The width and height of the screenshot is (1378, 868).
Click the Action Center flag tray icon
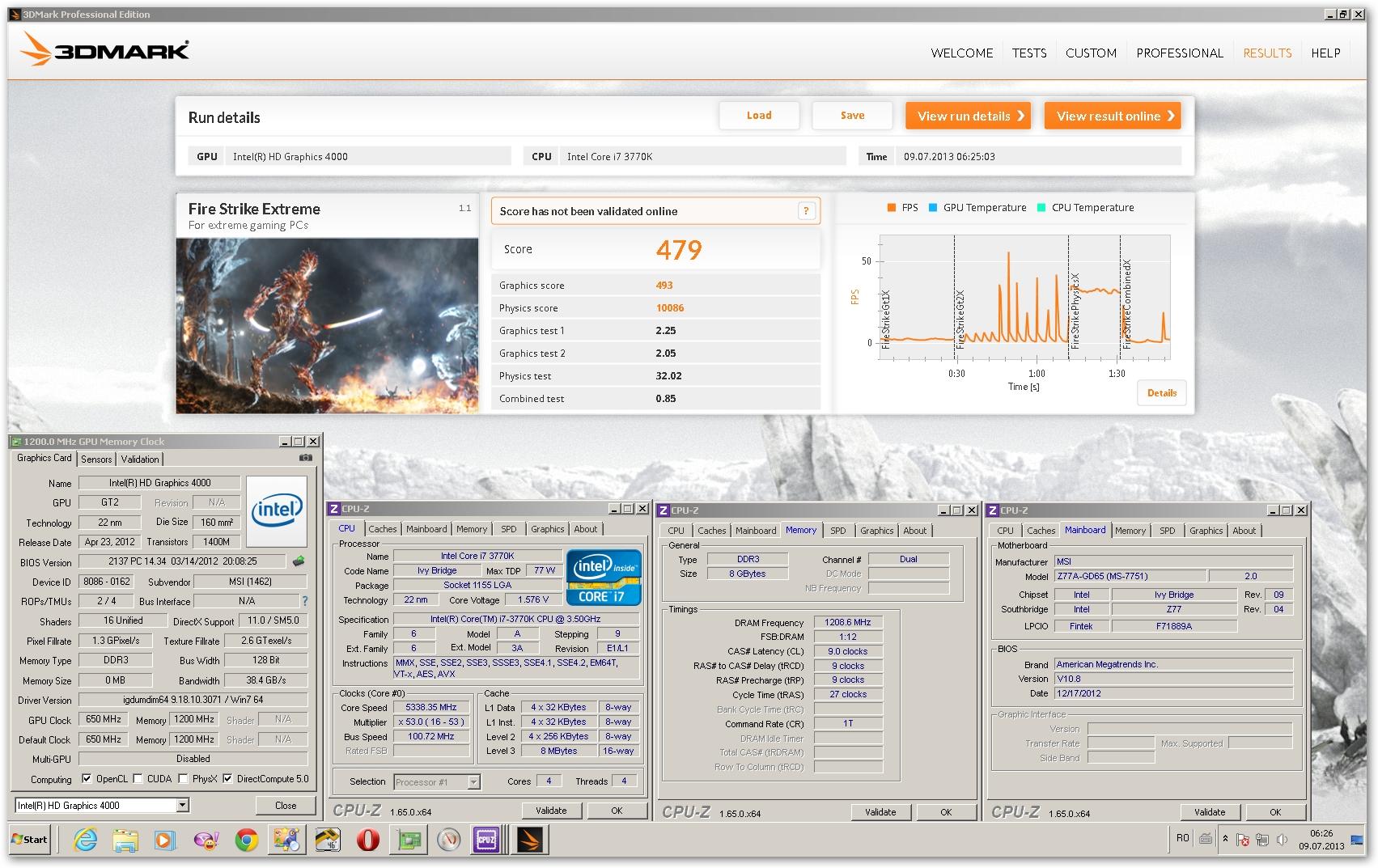tap(1243, 840)
